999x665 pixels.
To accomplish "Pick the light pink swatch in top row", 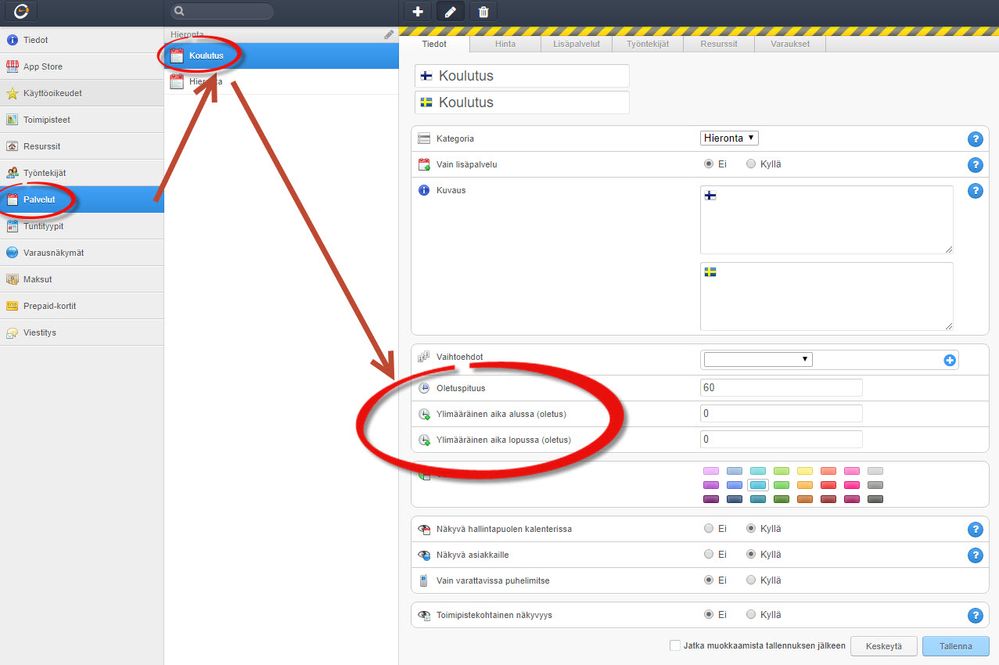I will coord(711,471).
